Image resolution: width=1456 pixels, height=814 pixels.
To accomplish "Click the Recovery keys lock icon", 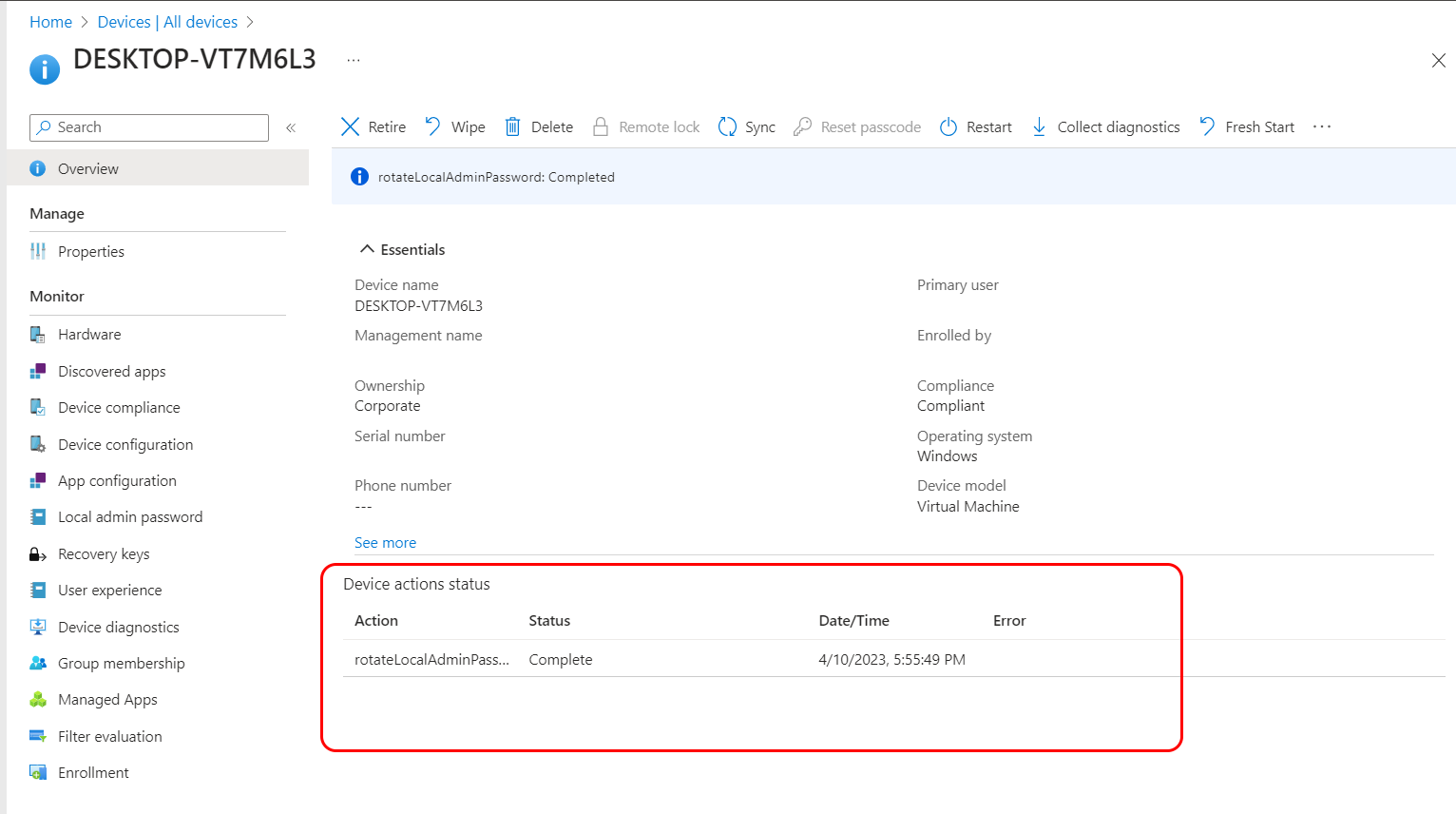I will (x=38, y=554).
